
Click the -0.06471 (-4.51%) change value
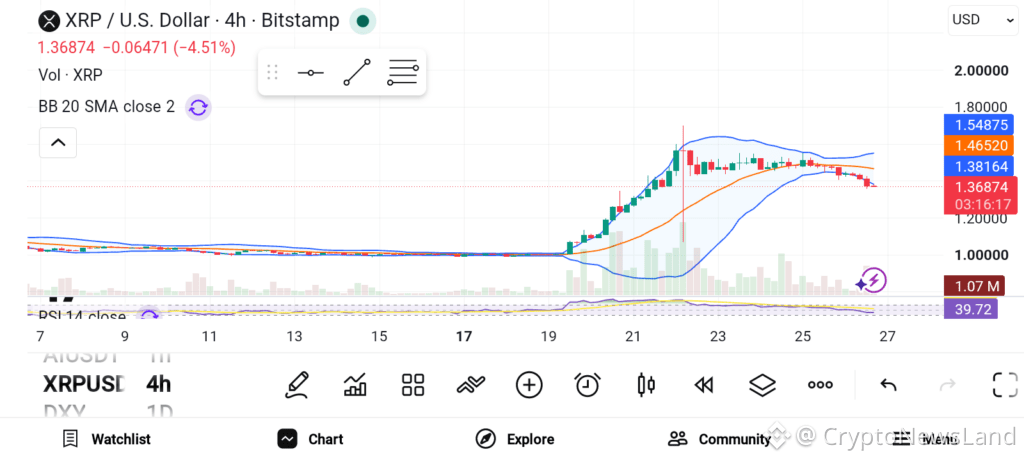pos(169,48)
